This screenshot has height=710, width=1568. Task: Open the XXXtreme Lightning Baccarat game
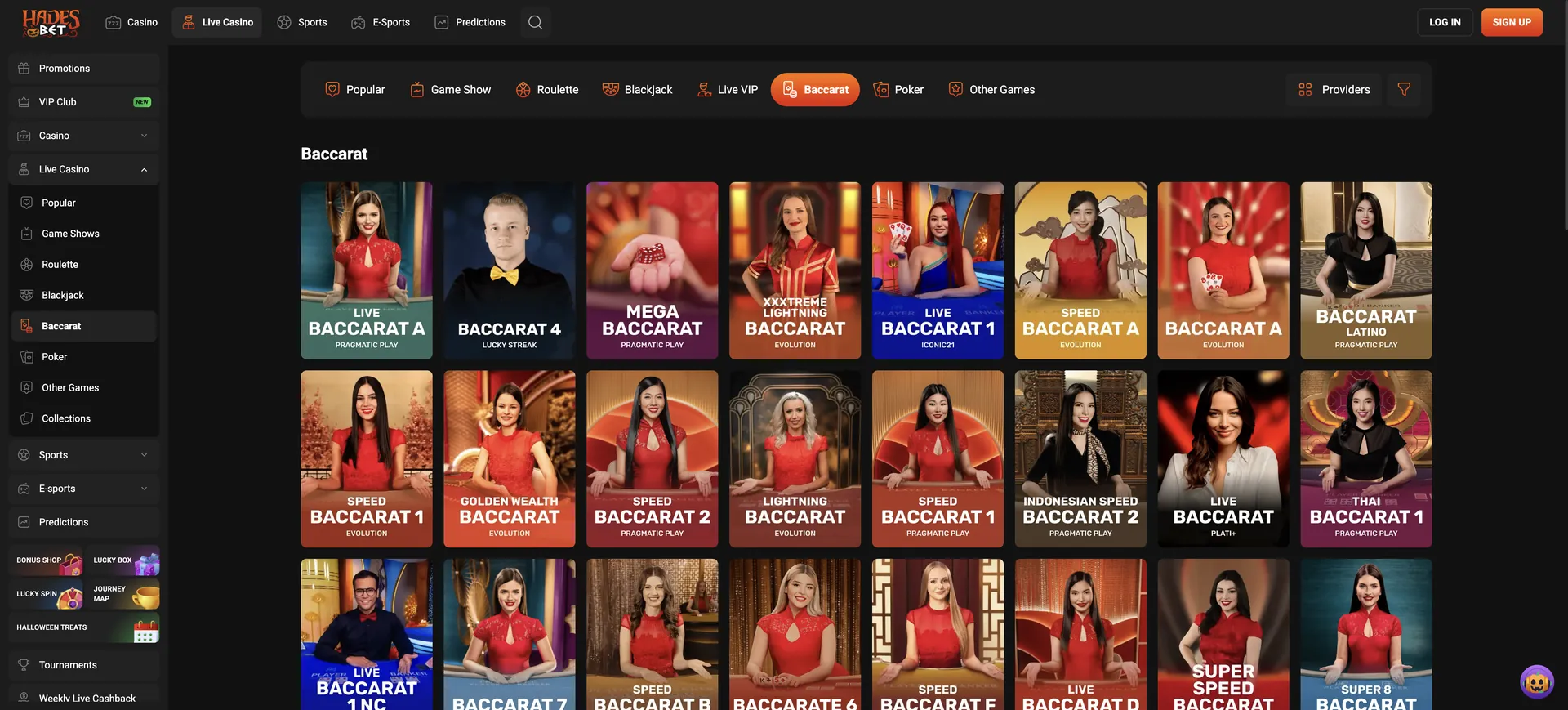795,270
